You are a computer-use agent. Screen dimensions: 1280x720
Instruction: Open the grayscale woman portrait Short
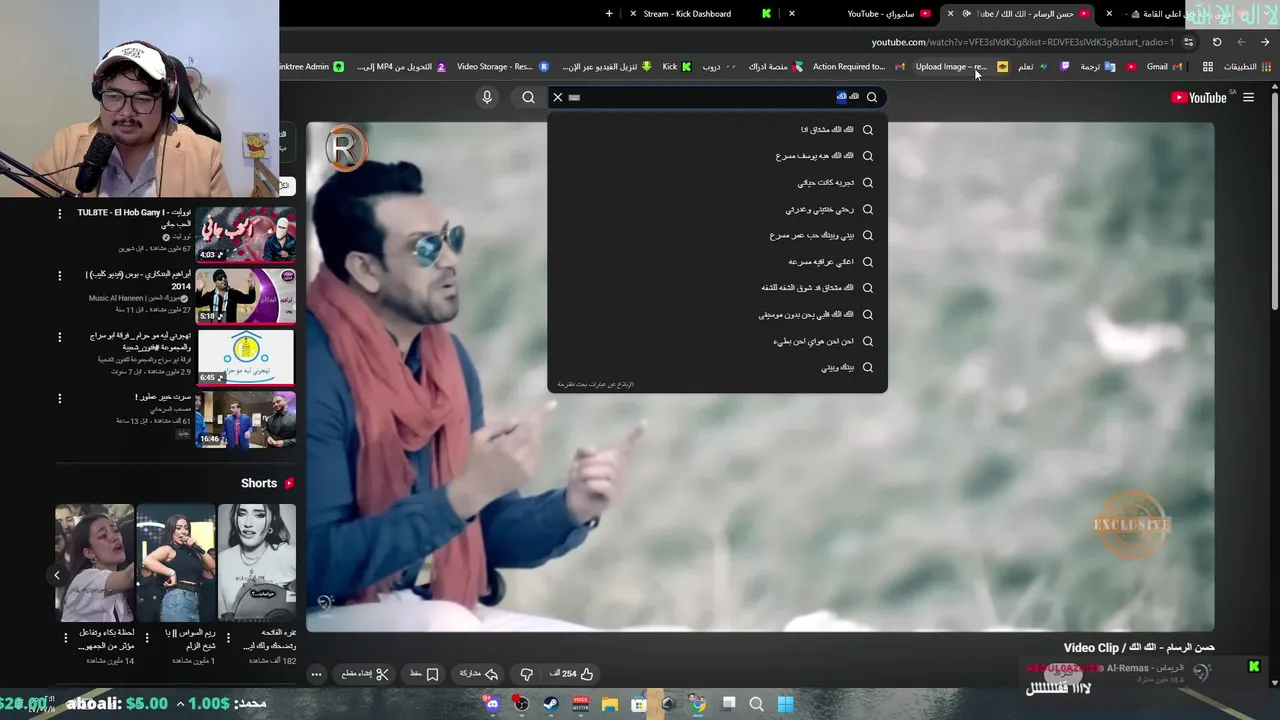257,563
